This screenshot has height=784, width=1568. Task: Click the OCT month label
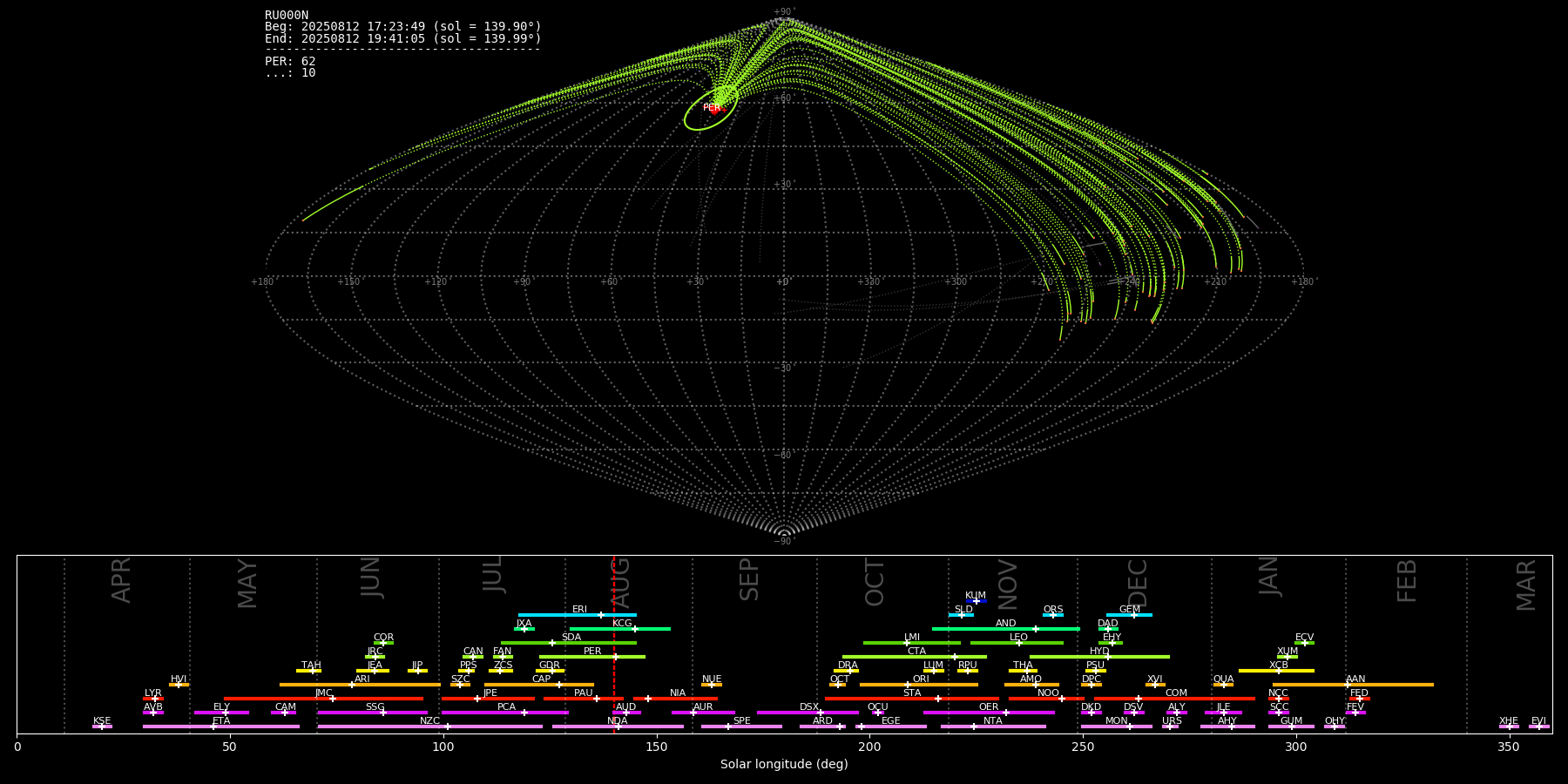click(x=875, y=583)
